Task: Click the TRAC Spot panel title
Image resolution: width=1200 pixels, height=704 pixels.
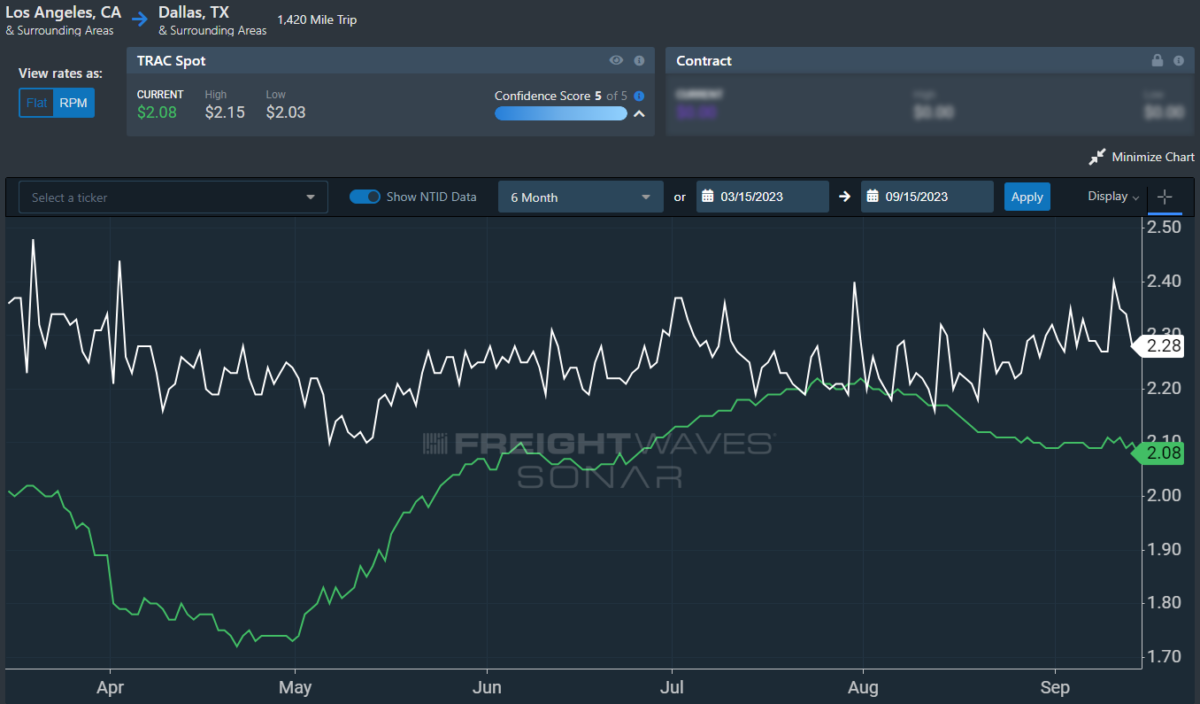Action: tap(169, 61)
